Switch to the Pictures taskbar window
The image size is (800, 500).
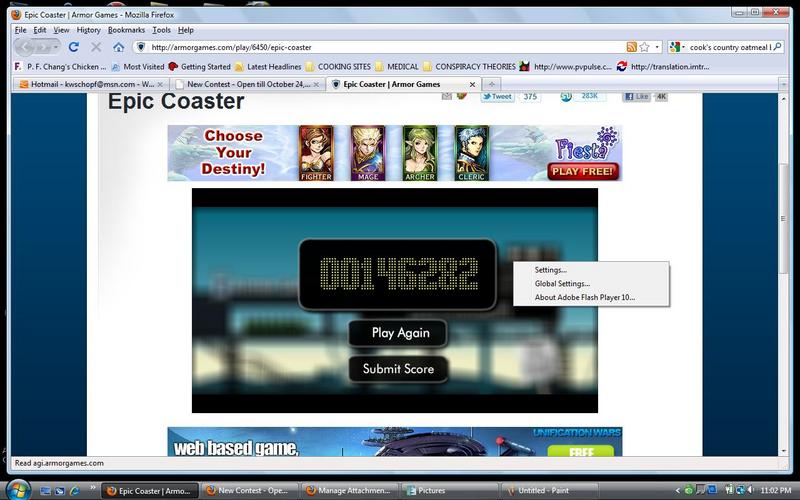pos(449,491)
